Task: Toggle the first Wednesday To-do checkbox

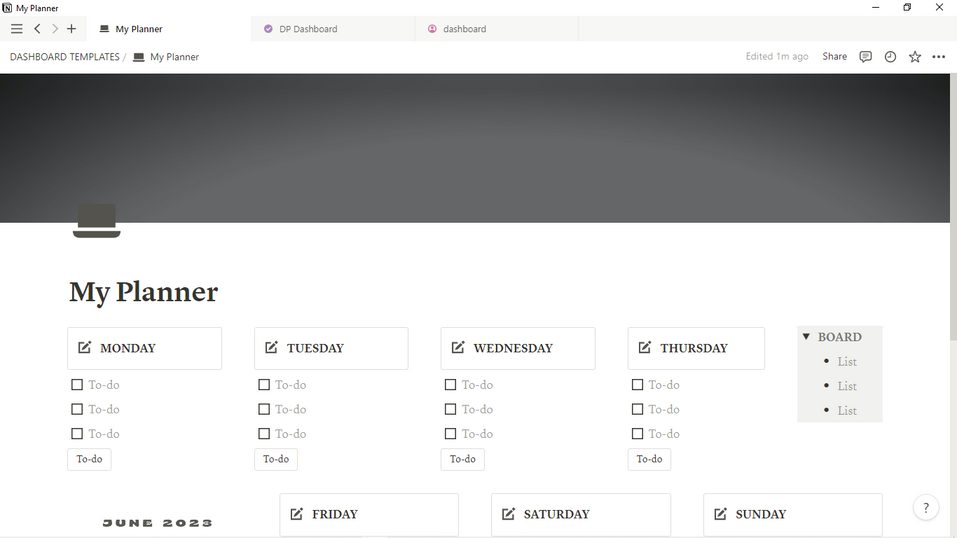Action: click(450, 385)
